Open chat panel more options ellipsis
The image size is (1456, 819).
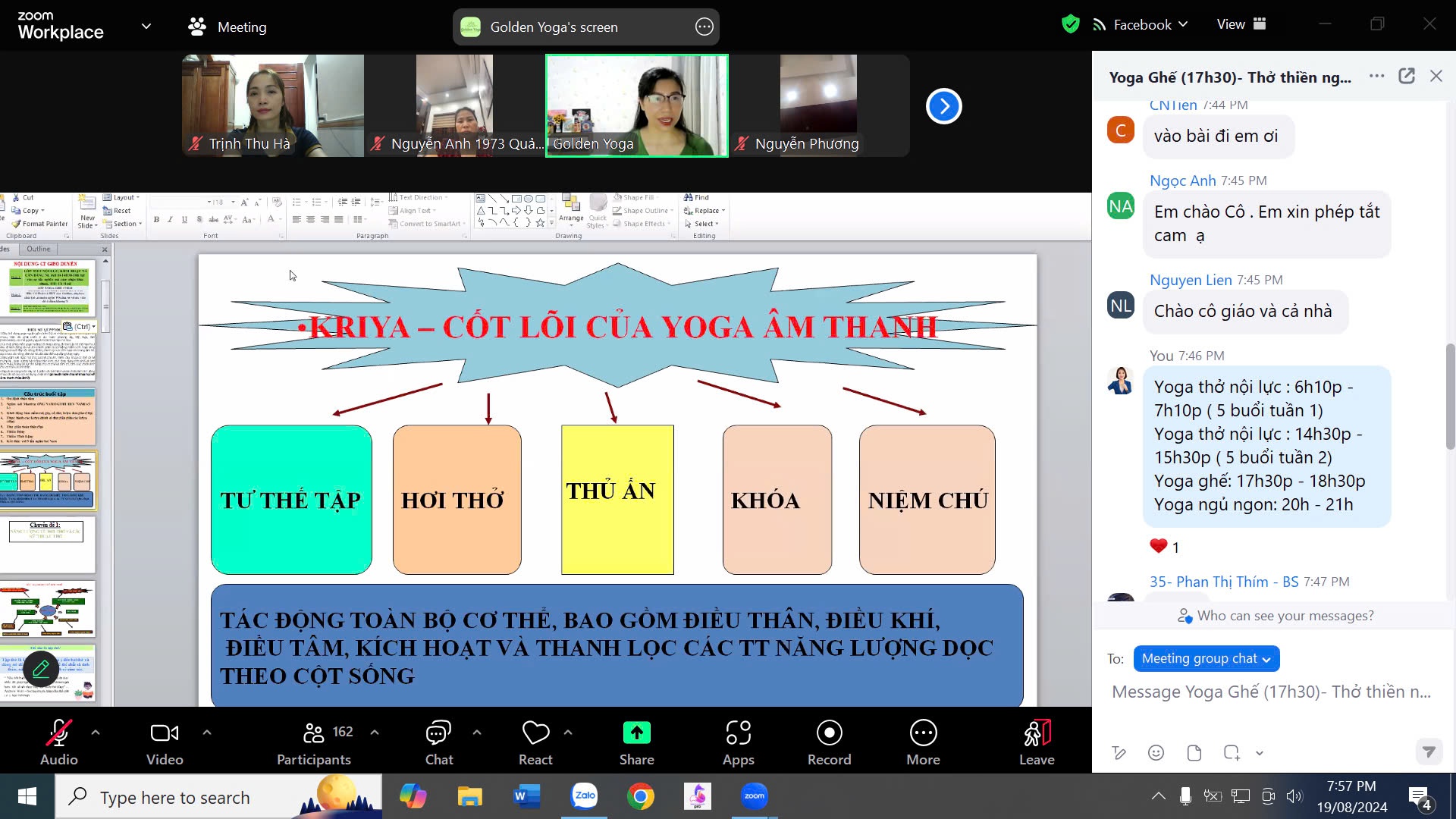(1377, 76)
